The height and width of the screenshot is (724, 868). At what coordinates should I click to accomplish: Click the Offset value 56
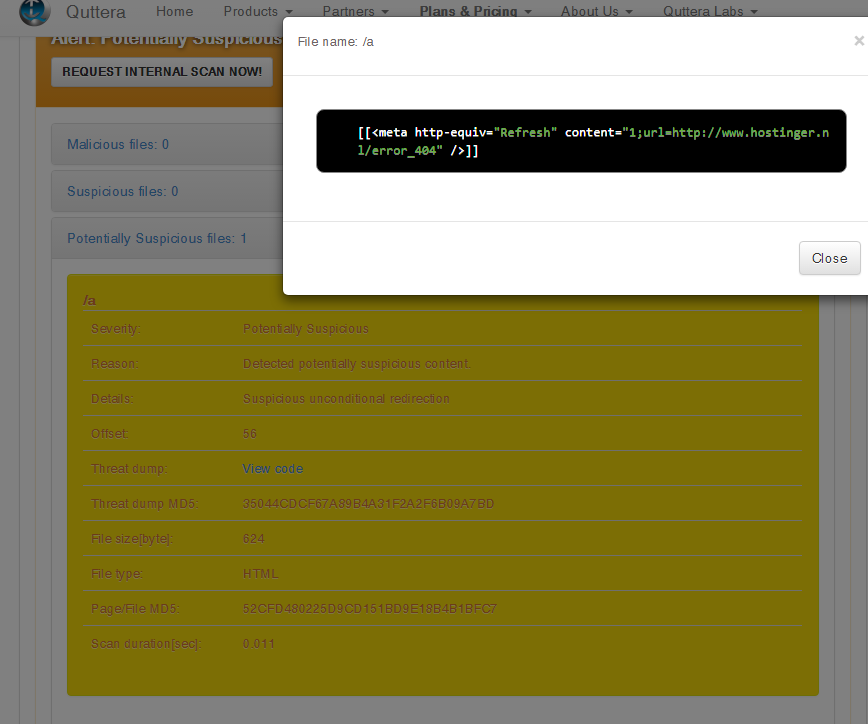250,434
